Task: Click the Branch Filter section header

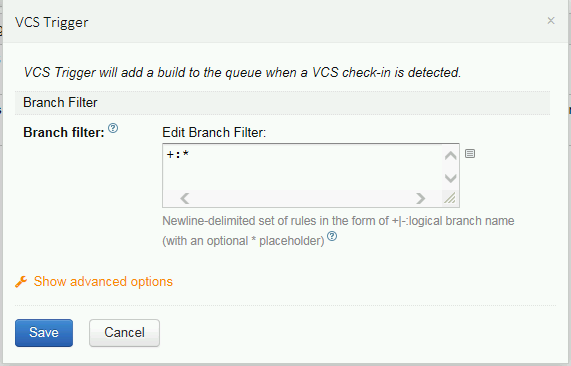Action: point(282,103)
